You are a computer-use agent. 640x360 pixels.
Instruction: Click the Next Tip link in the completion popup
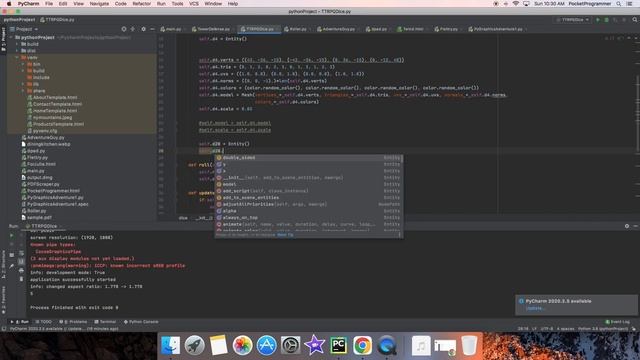pyautogui.click(x=285, y=235)
